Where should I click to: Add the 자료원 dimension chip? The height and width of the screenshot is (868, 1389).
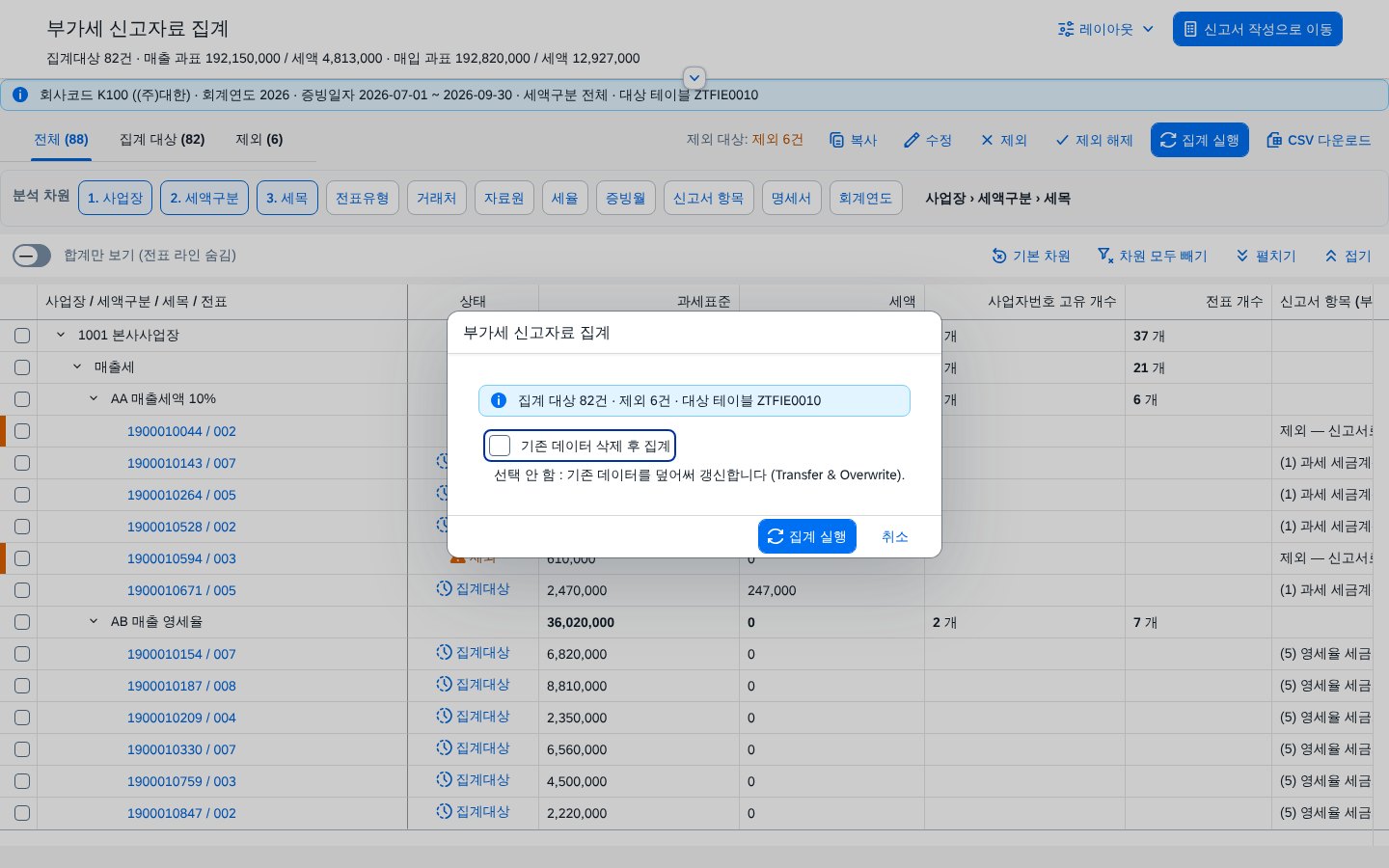point(504,198)
